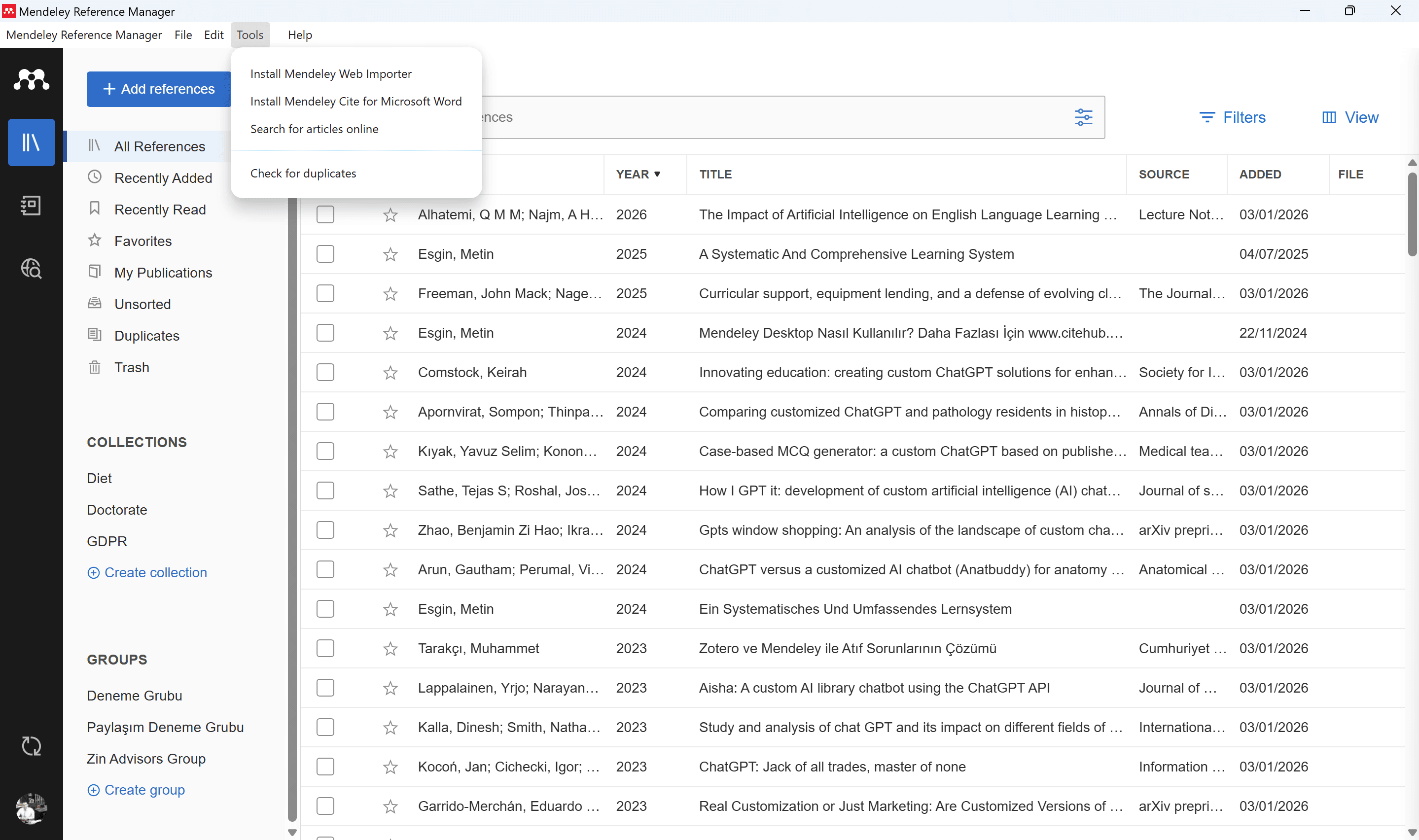
Task: Select checkbox for Alhatemi, Q M M row
Action: pyautogui.click(x=325, y=214)
